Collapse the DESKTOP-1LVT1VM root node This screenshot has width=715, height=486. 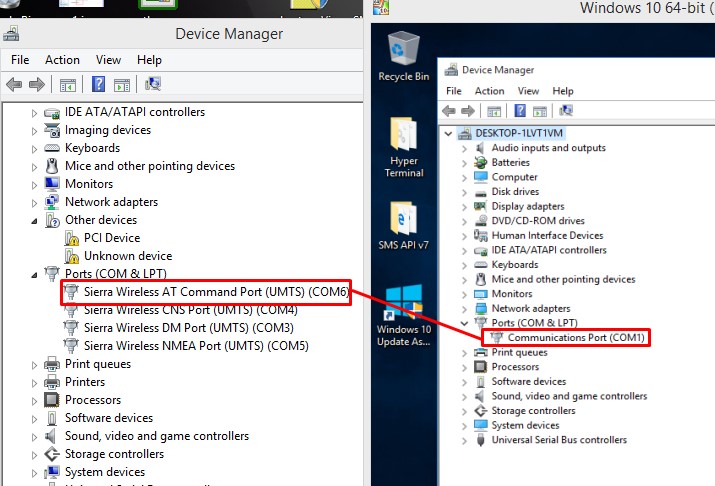pos(447,133)
